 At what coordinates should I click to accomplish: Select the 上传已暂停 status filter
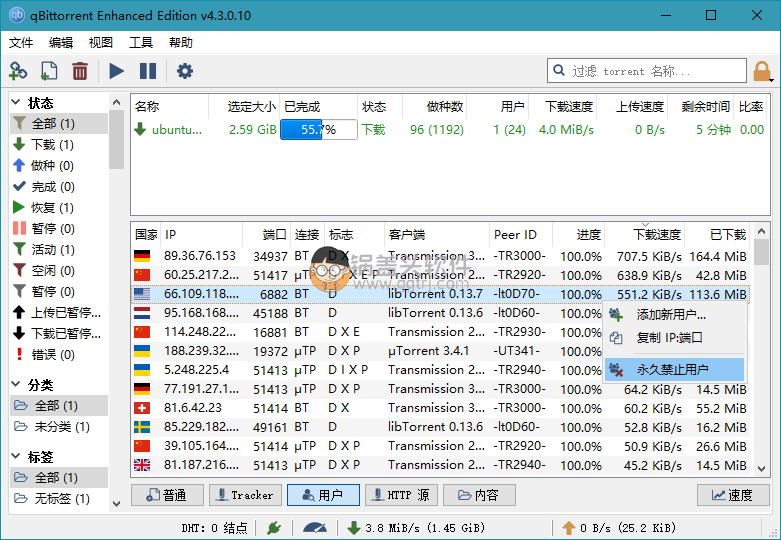59,312
